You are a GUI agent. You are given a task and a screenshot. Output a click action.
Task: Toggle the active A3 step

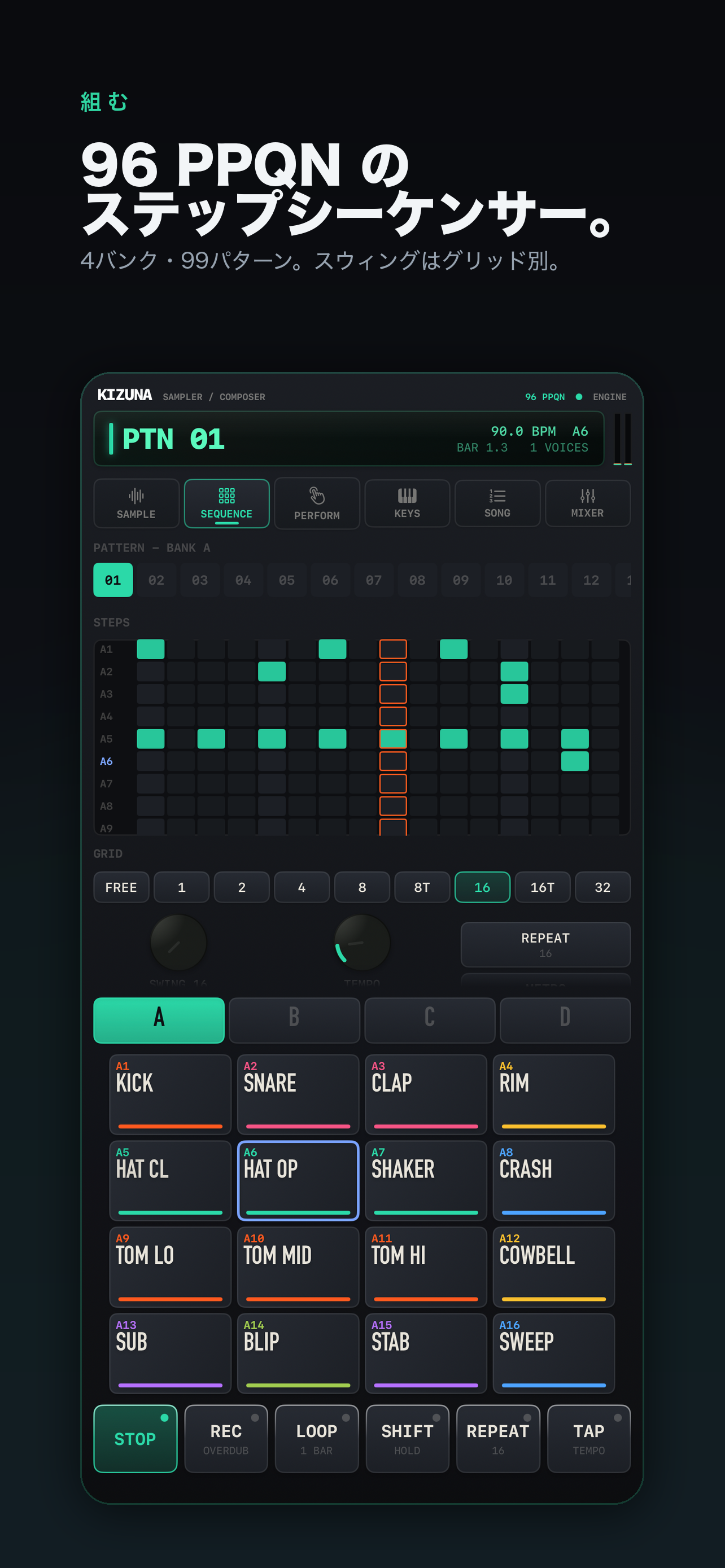(x=514, y=694)
